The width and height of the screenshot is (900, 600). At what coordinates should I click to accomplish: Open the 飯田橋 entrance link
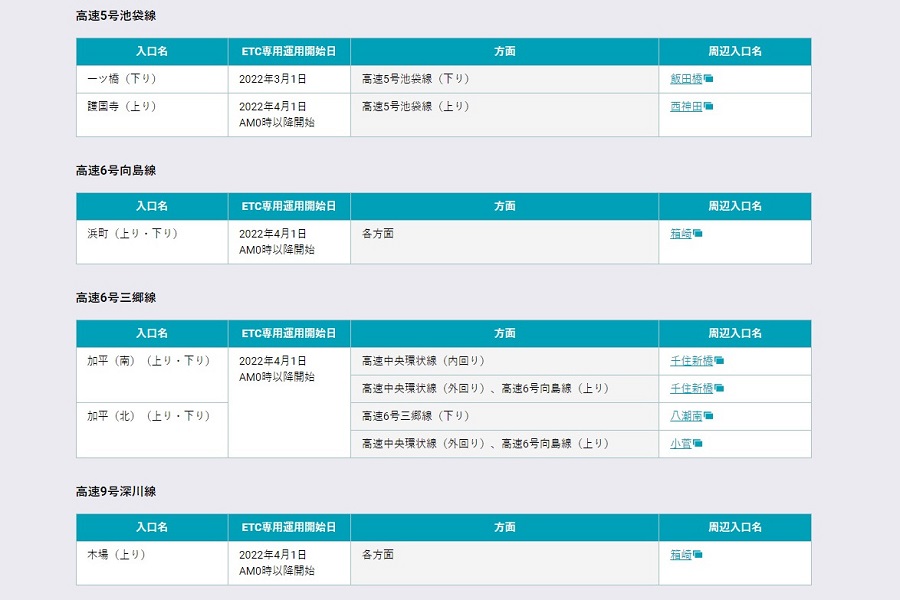coord(688,78)
